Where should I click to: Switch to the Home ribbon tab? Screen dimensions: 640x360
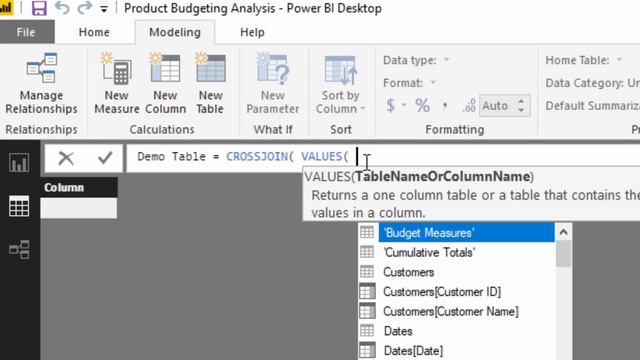tap(94, 32)
